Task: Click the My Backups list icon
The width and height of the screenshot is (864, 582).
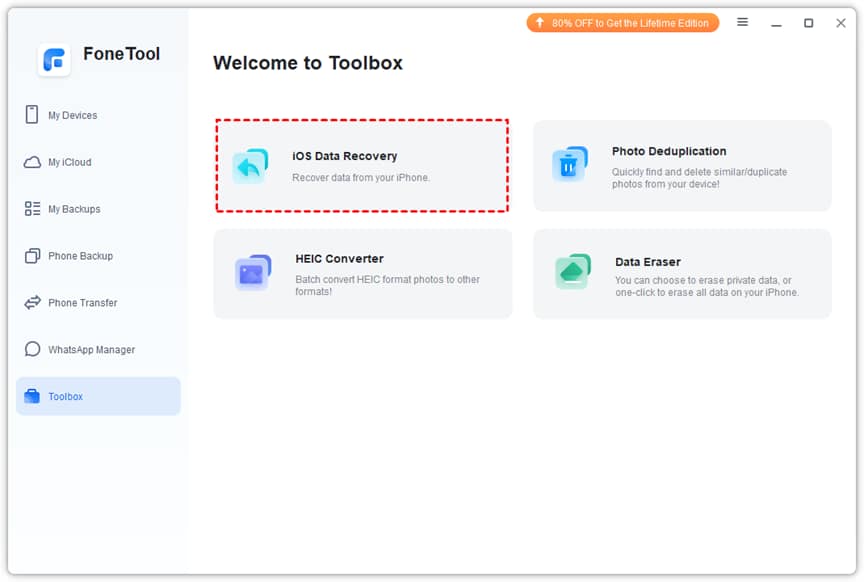Action: click(32, 209)
